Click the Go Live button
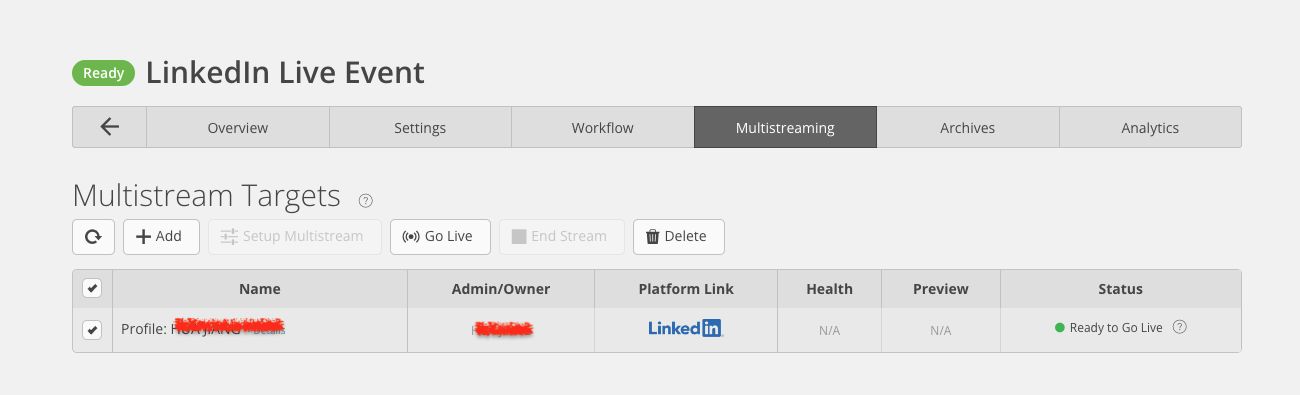The image size is (1300, 395). pyautogui.click(x=440, y=236)
